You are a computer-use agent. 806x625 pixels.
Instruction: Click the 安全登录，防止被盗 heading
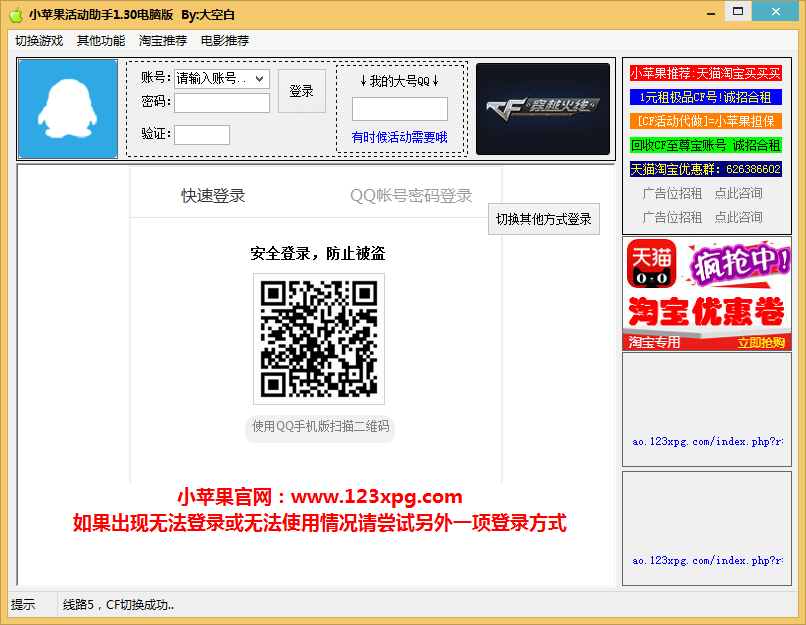pyautogui.click(x=318, y=253)
